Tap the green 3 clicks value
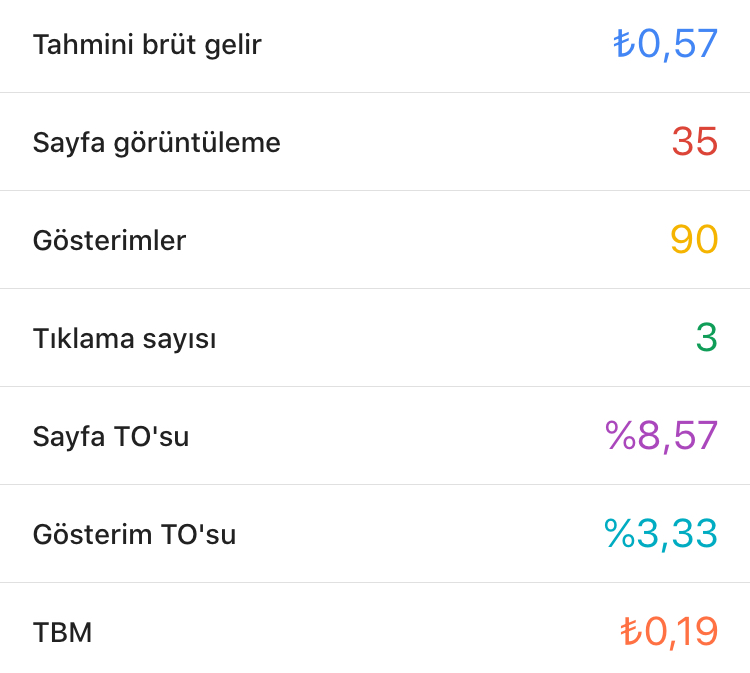This screenshot has width=750, height=673. tap(707, 337)
